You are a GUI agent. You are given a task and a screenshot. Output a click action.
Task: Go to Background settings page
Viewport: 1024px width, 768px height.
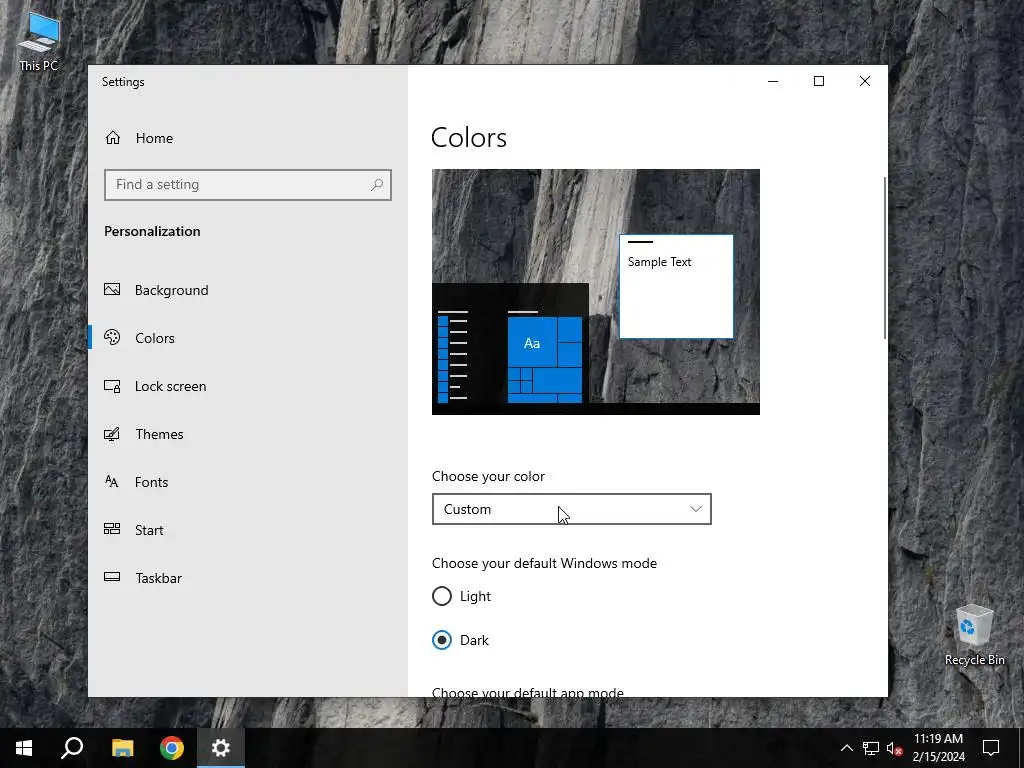248,290
